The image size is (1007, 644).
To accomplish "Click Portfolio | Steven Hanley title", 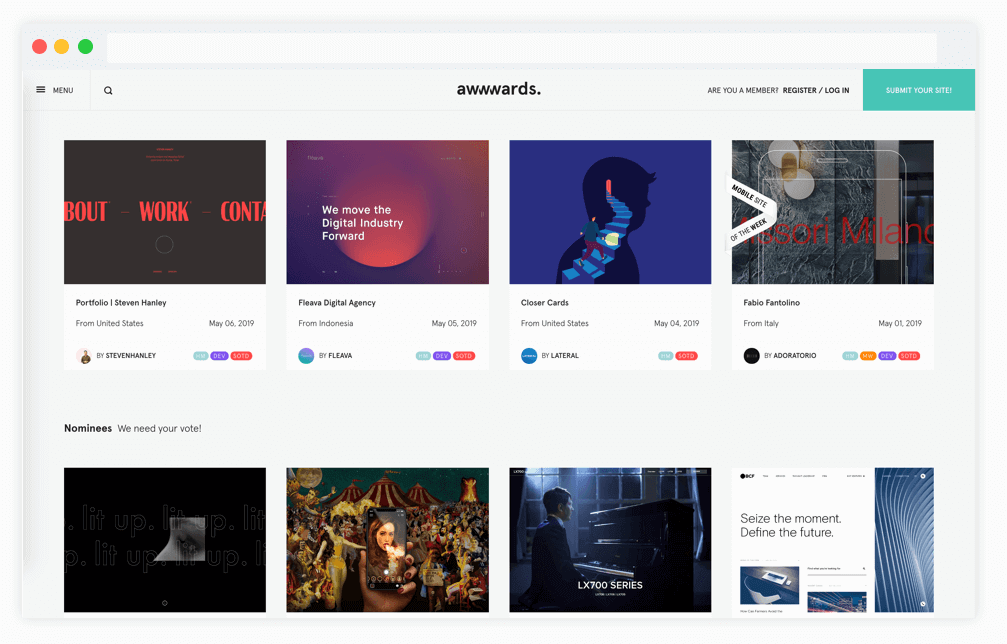I will (121, 302).
